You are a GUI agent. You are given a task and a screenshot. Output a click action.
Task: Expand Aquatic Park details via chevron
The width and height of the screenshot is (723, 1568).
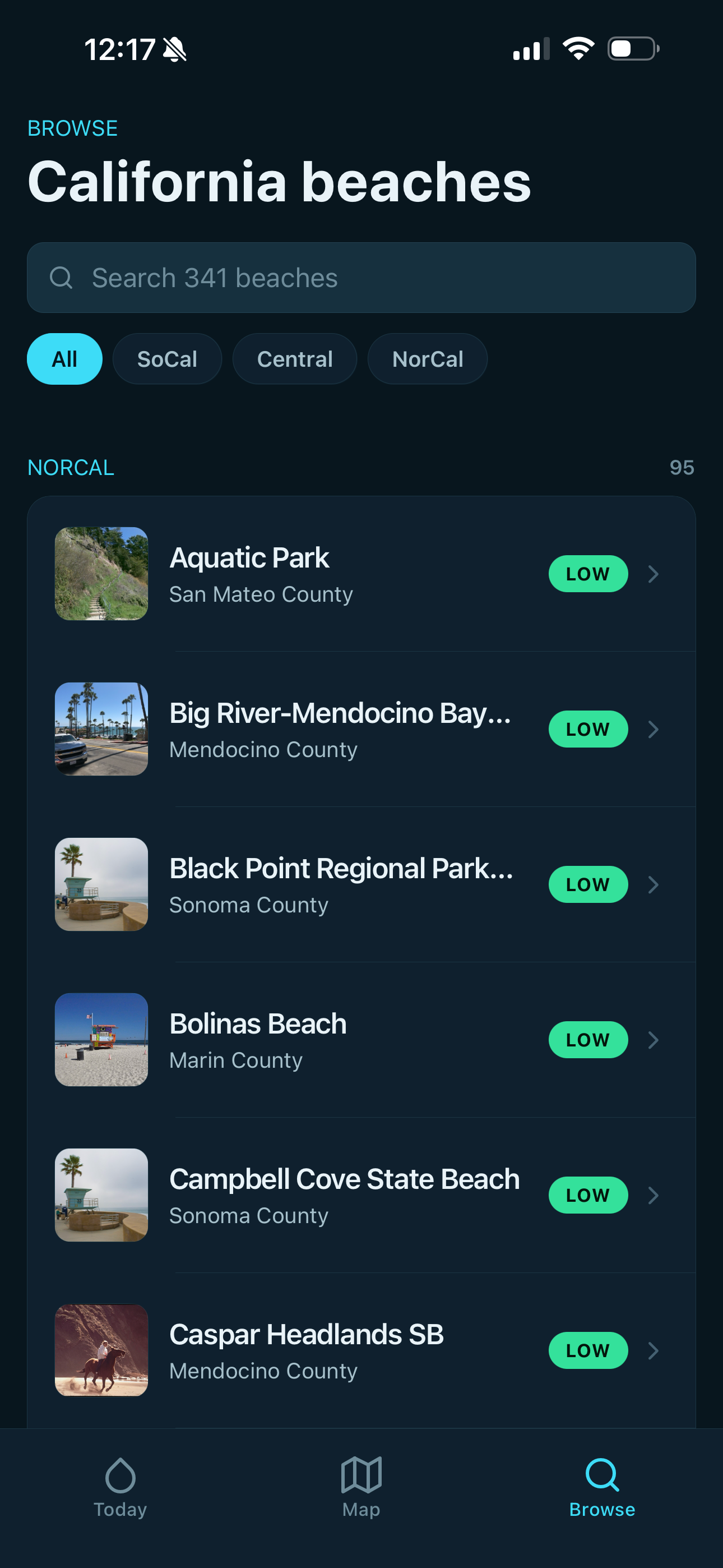(x=654, y=574)
